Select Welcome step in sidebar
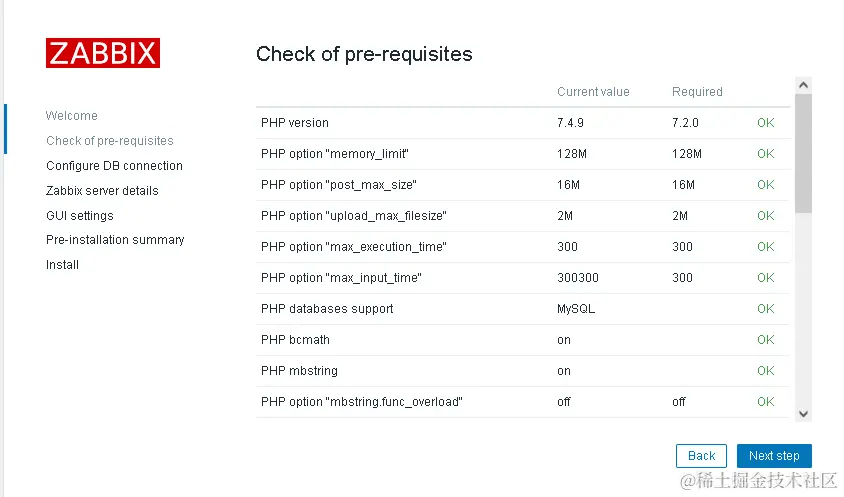This screenshot has height=497, width=844. click(x=72, y=116)
